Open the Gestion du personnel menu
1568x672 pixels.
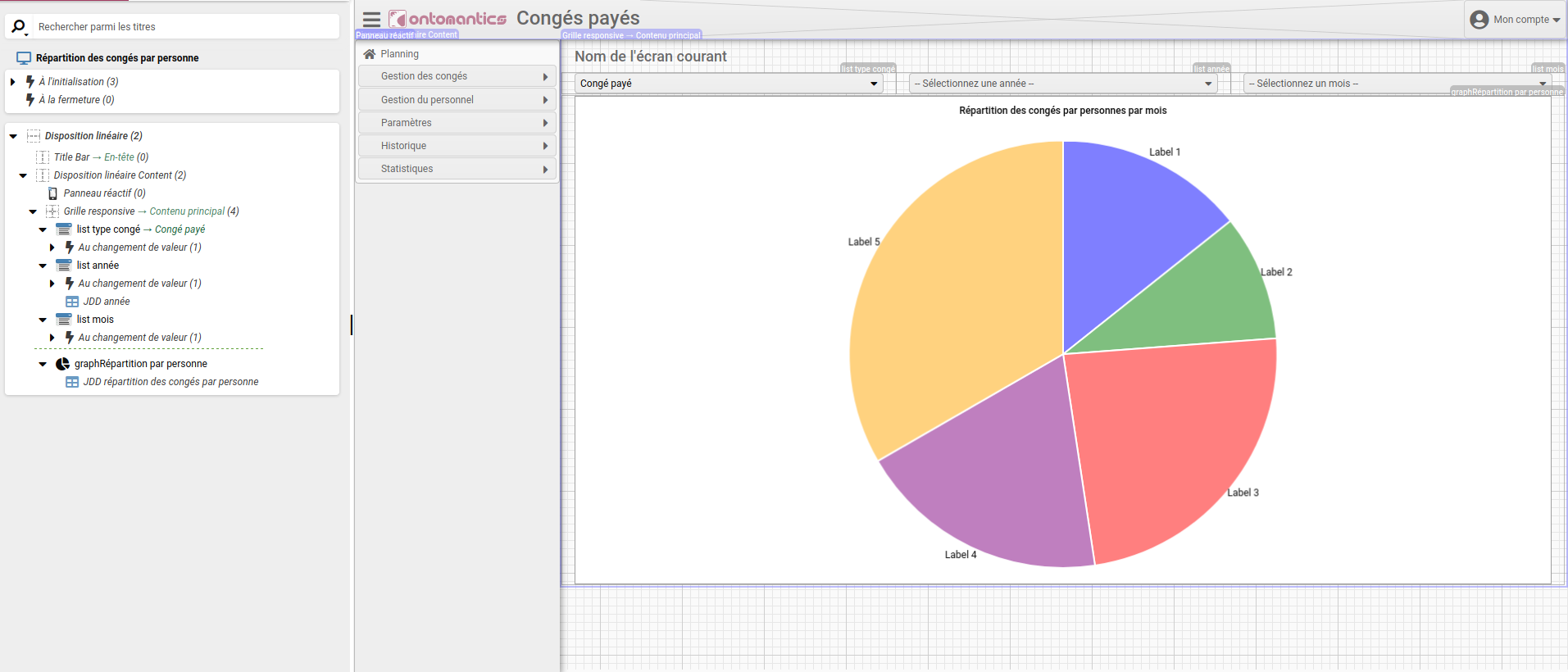(x=457, y=100)
